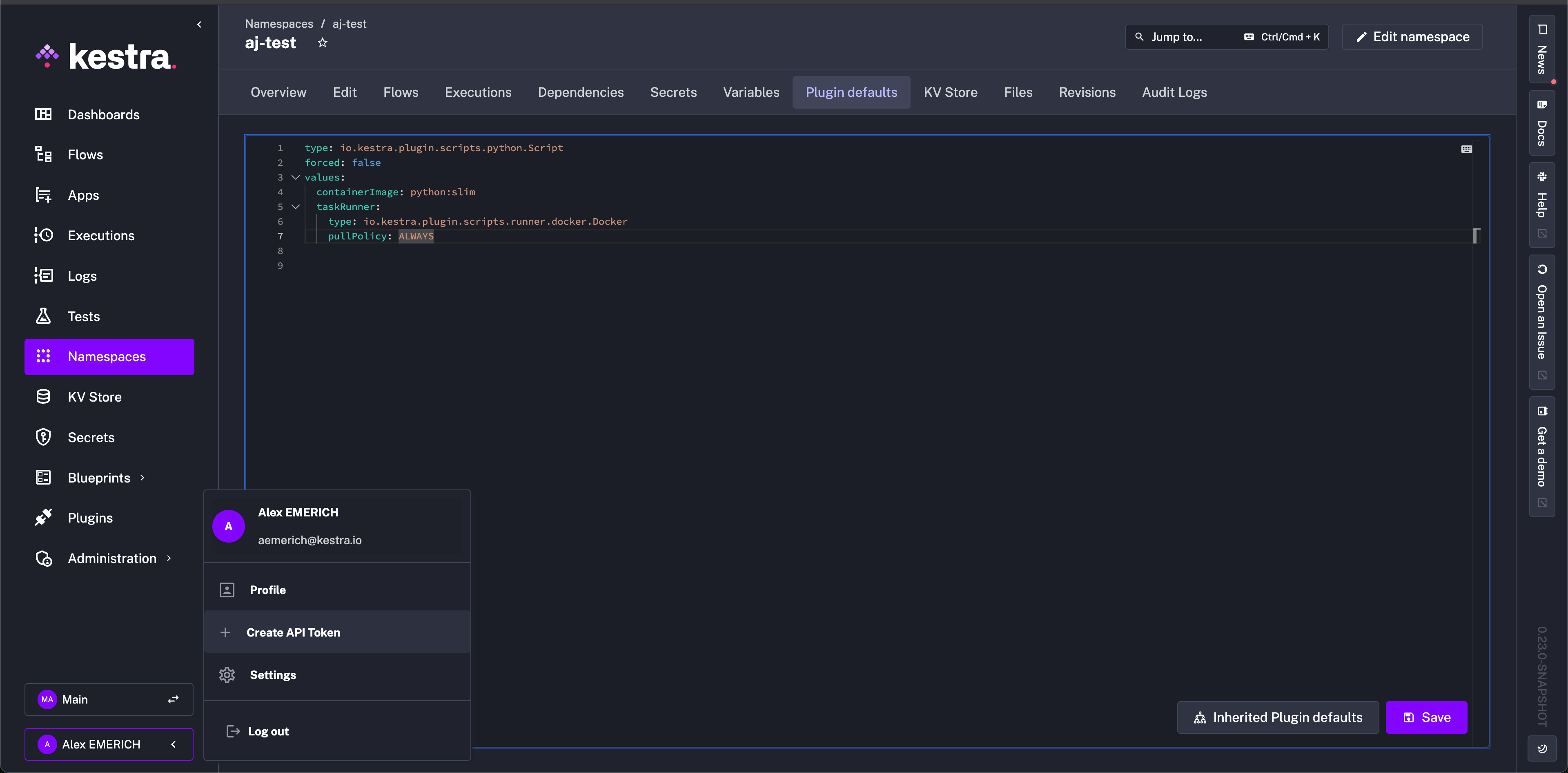Screen dimensions: 1568x773
Task: Open Logs from the sidebar
Action: (82, 275)
